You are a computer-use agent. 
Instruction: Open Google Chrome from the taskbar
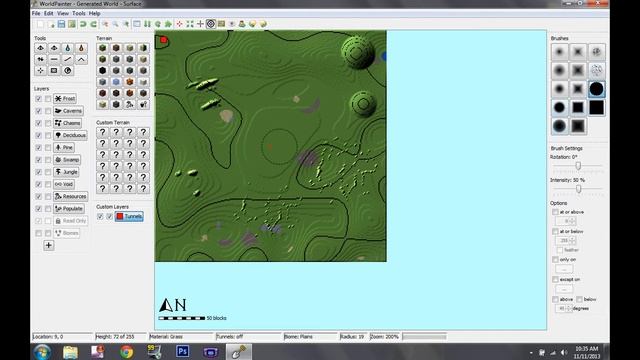(127, 351)
